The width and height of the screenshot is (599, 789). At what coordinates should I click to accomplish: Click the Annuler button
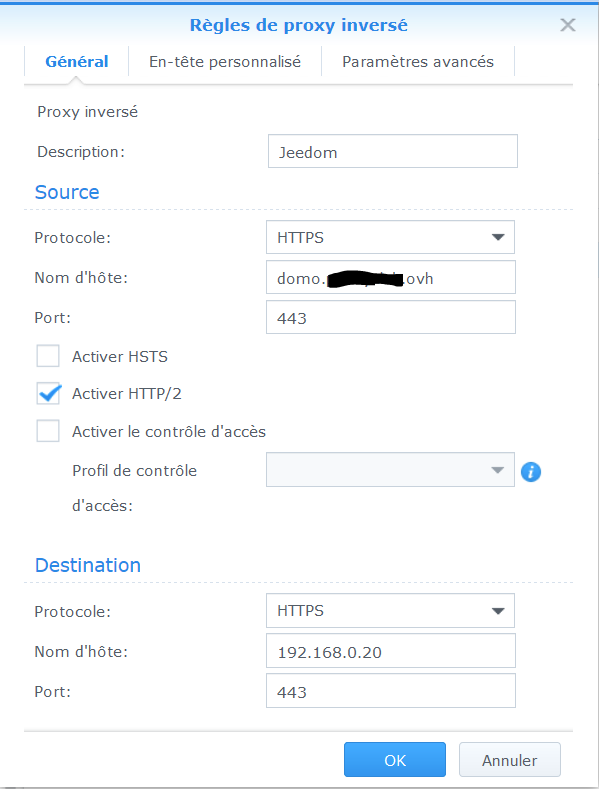point(509,760)
